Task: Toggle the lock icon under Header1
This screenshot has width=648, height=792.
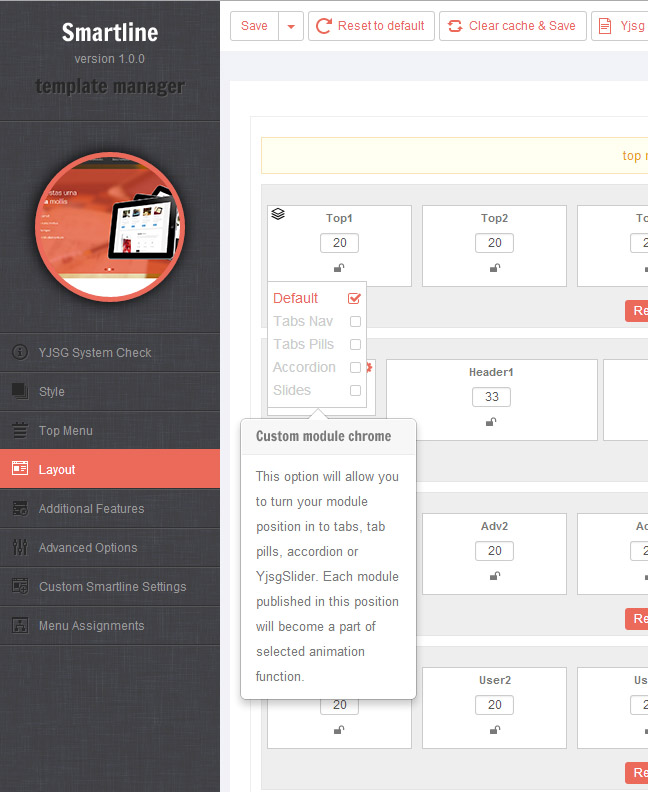Action: (x=491, y=422)
